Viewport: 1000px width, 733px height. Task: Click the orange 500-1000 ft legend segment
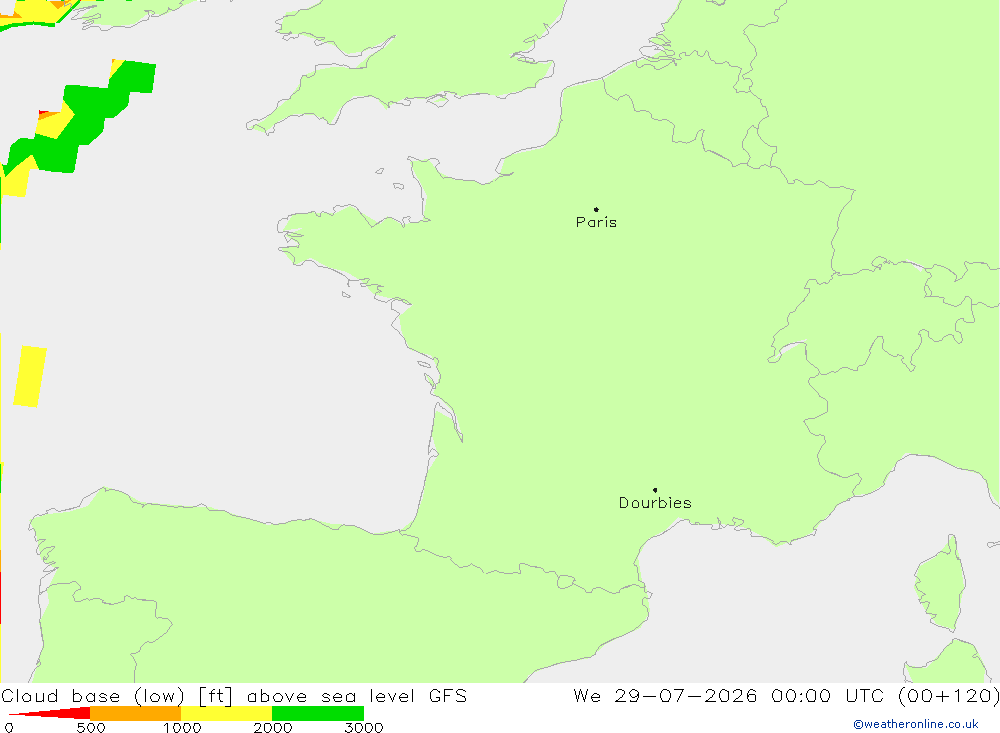(135, 713)
